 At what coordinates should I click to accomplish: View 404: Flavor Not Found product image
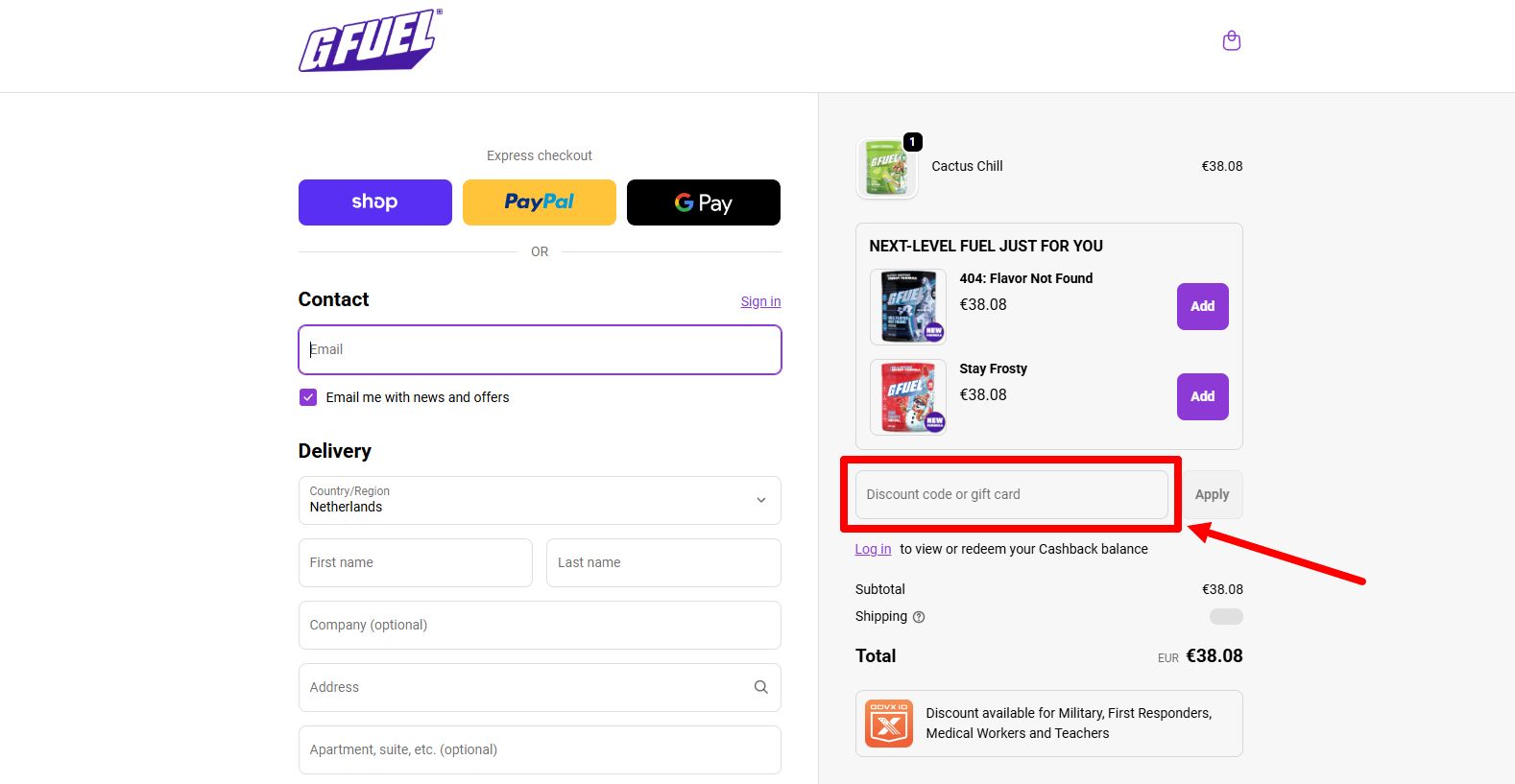tap(908, 307)
